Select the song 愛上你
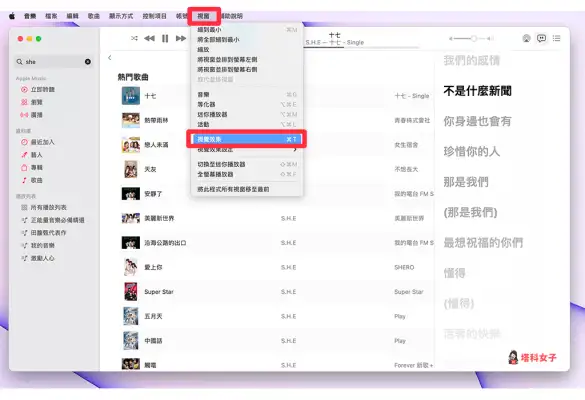The width and height of the screenshot is (585, 400). (153, 267)
